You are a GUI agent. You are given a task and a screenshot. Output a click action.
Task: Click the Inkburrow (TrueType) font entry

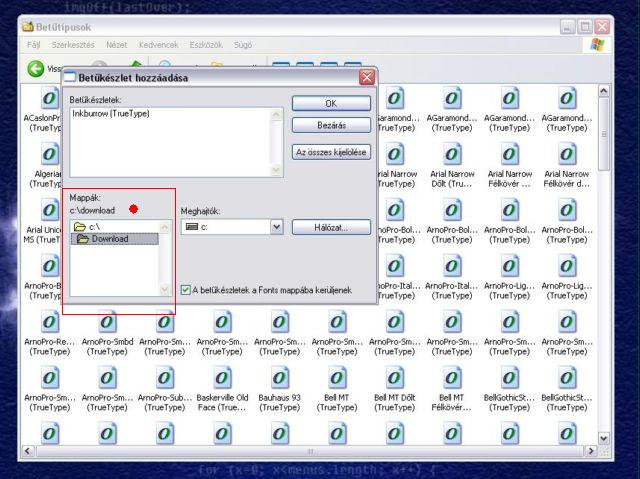(x=107, y=115)
